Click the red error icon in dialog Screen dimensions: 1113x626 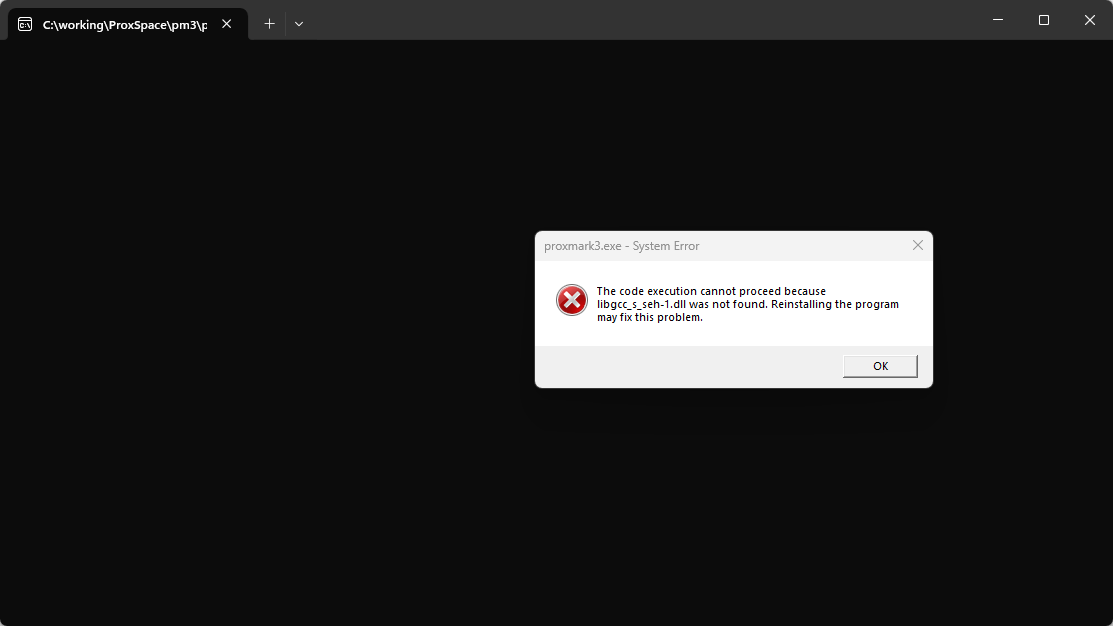pyautogui.click(x=571, y=300)
